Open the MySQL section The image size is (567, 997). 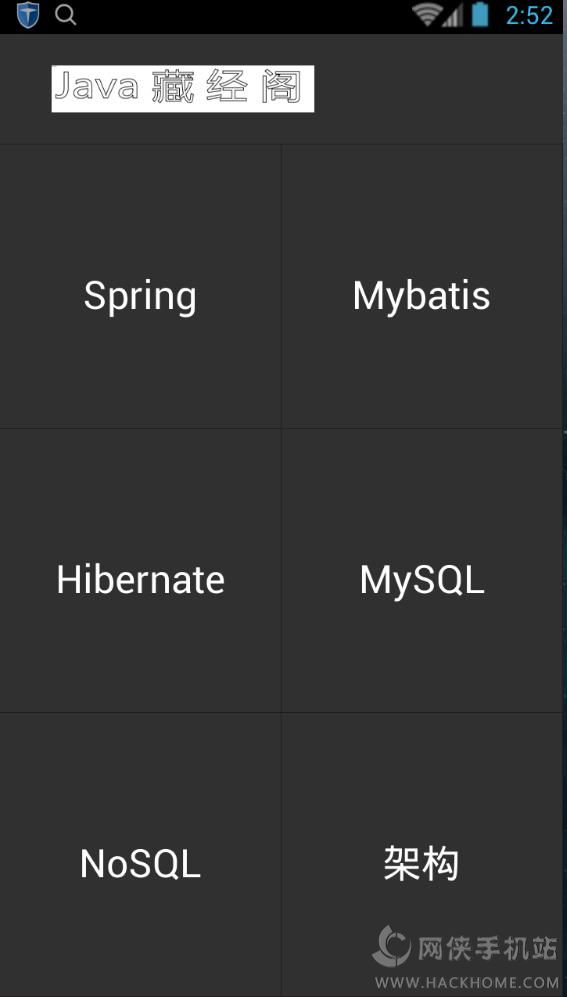pyautogui.click(x=423, y=571)
